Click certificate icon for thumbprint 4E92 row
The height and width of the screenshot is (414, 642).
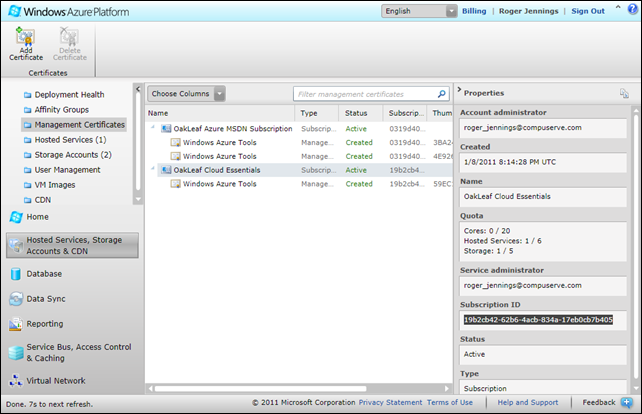tap(176, 156)
